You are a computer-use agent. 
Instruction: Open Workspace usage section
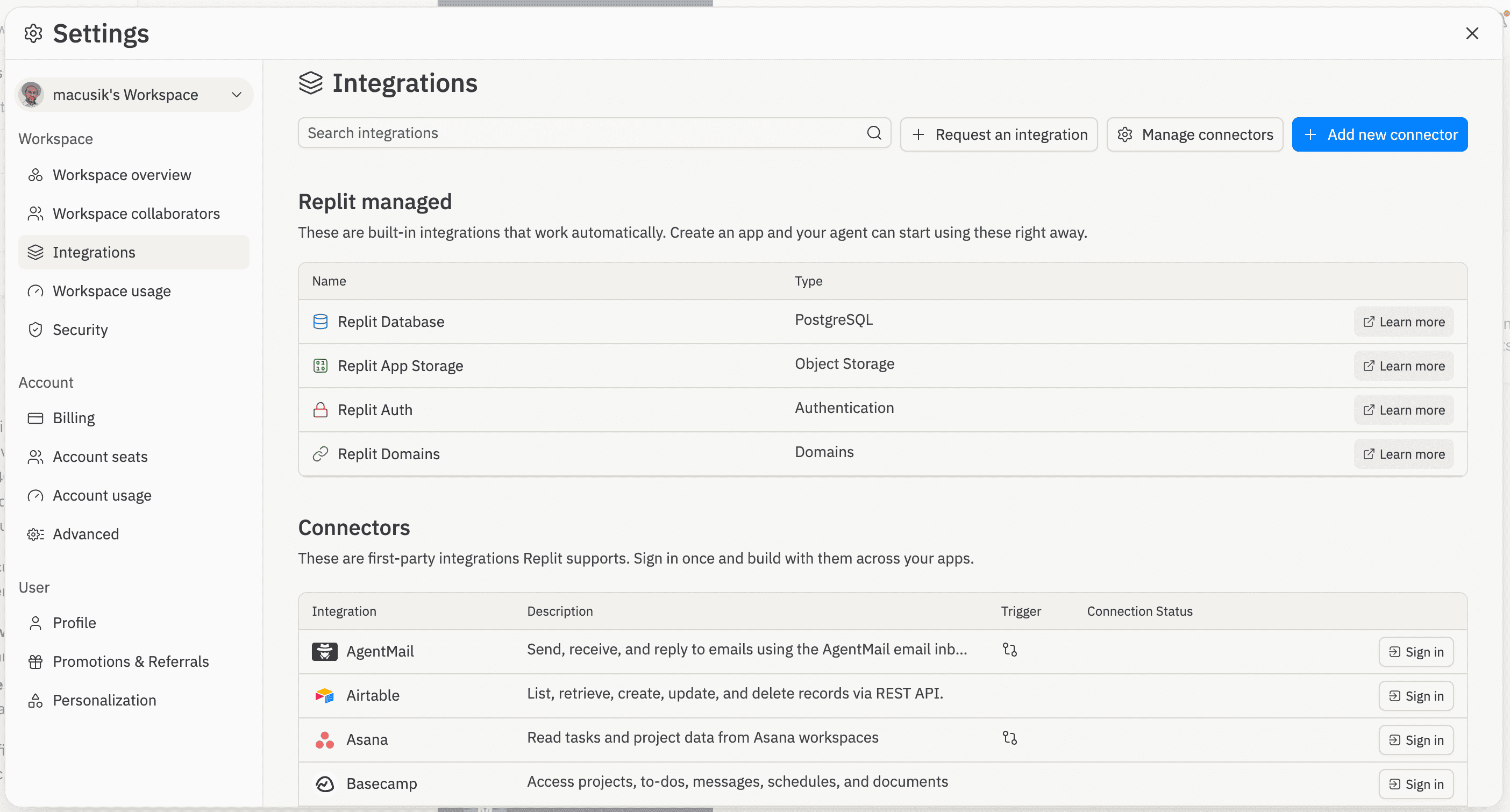pyautogui.click(x=134, y=291)
